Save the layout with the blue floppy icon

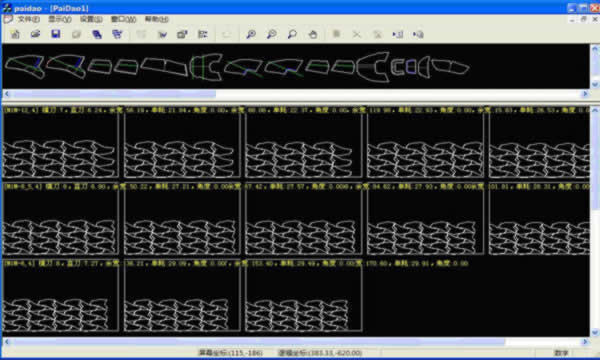(56, 34)
